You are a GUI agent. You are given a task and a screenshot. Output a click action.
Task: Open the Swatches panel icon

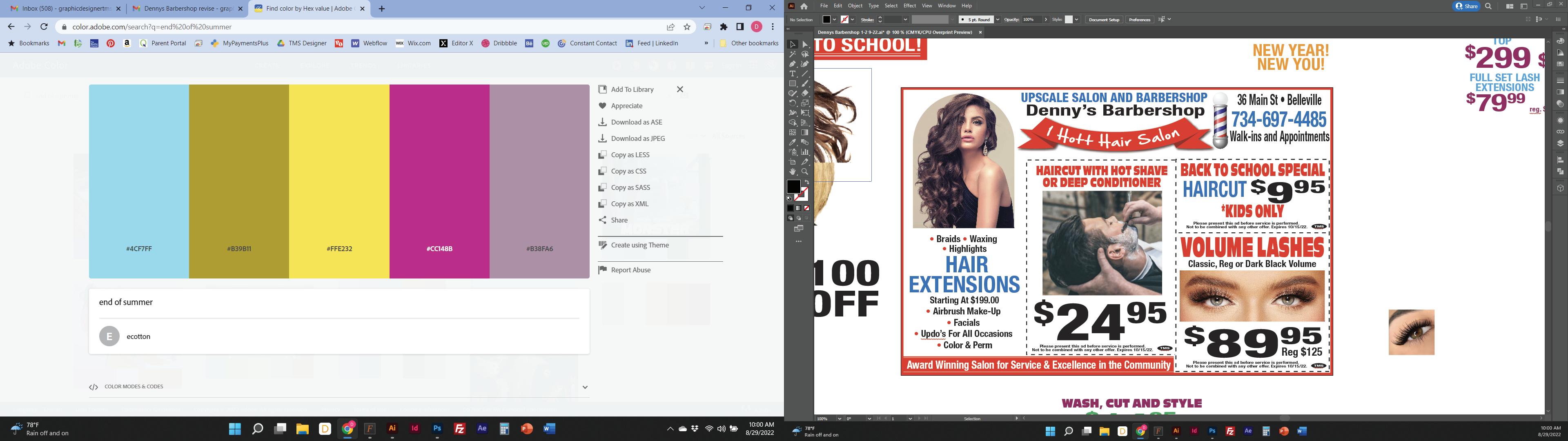(x=1560, y=64)
